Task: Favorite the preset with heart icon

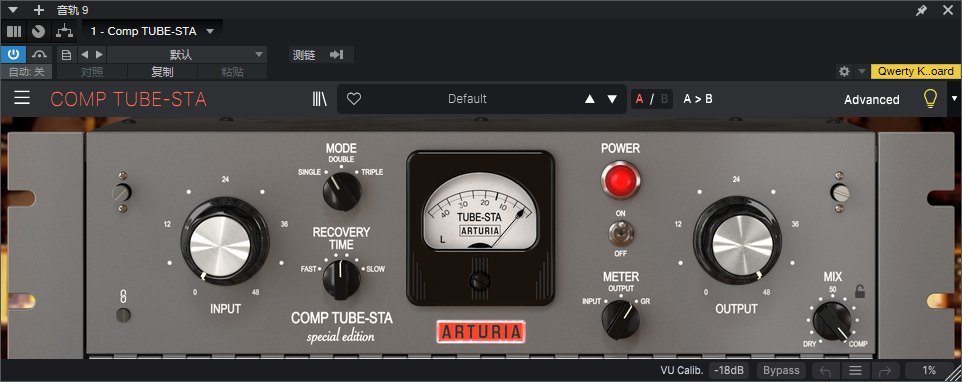Action: [x=354, y=99]
